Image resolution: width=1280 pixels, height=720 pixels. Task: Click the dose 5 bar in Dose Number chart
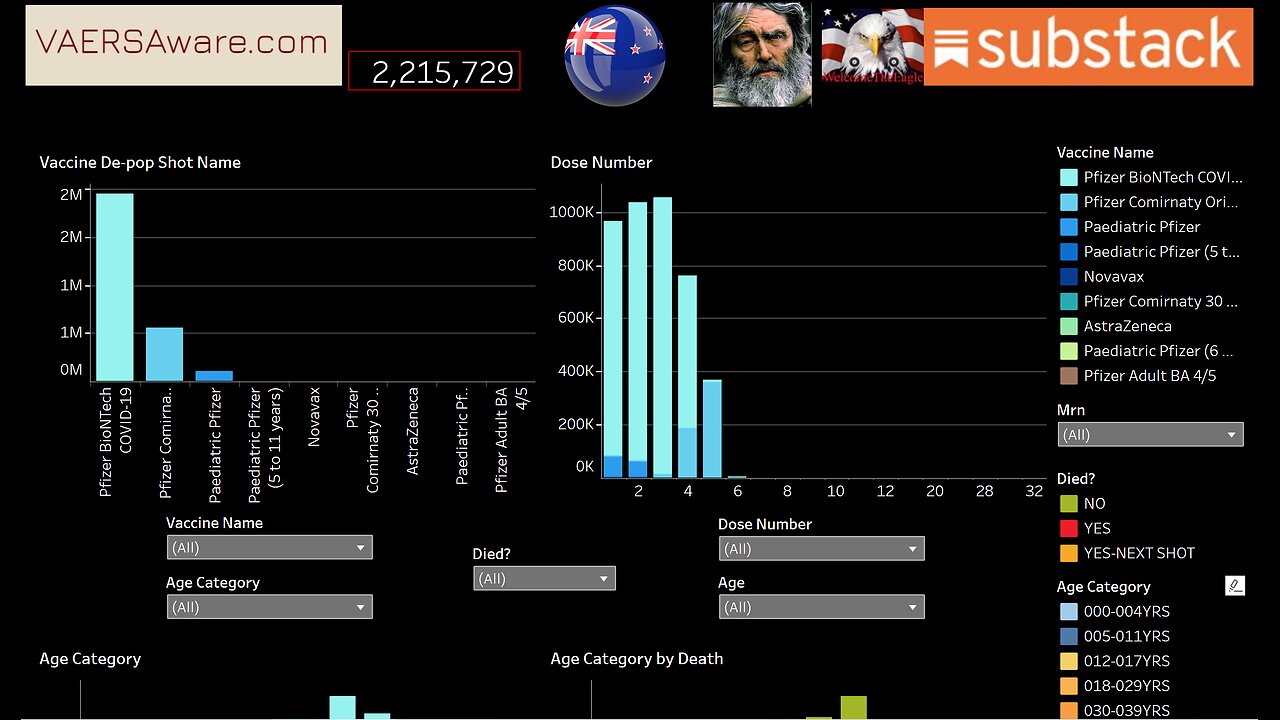pyautogui.click(x=712, y=428)
